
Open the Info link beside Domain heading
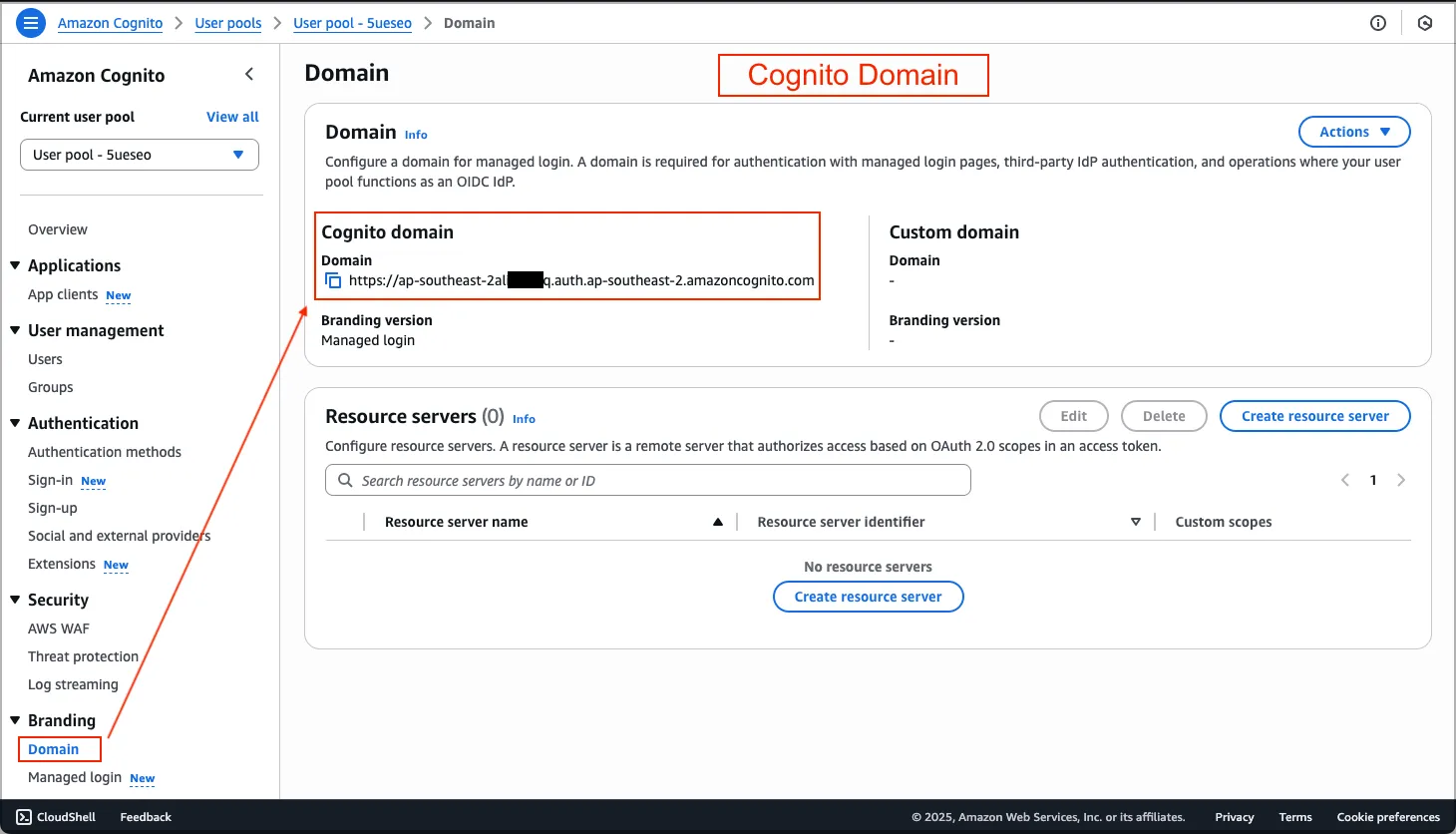coord(416,135)
